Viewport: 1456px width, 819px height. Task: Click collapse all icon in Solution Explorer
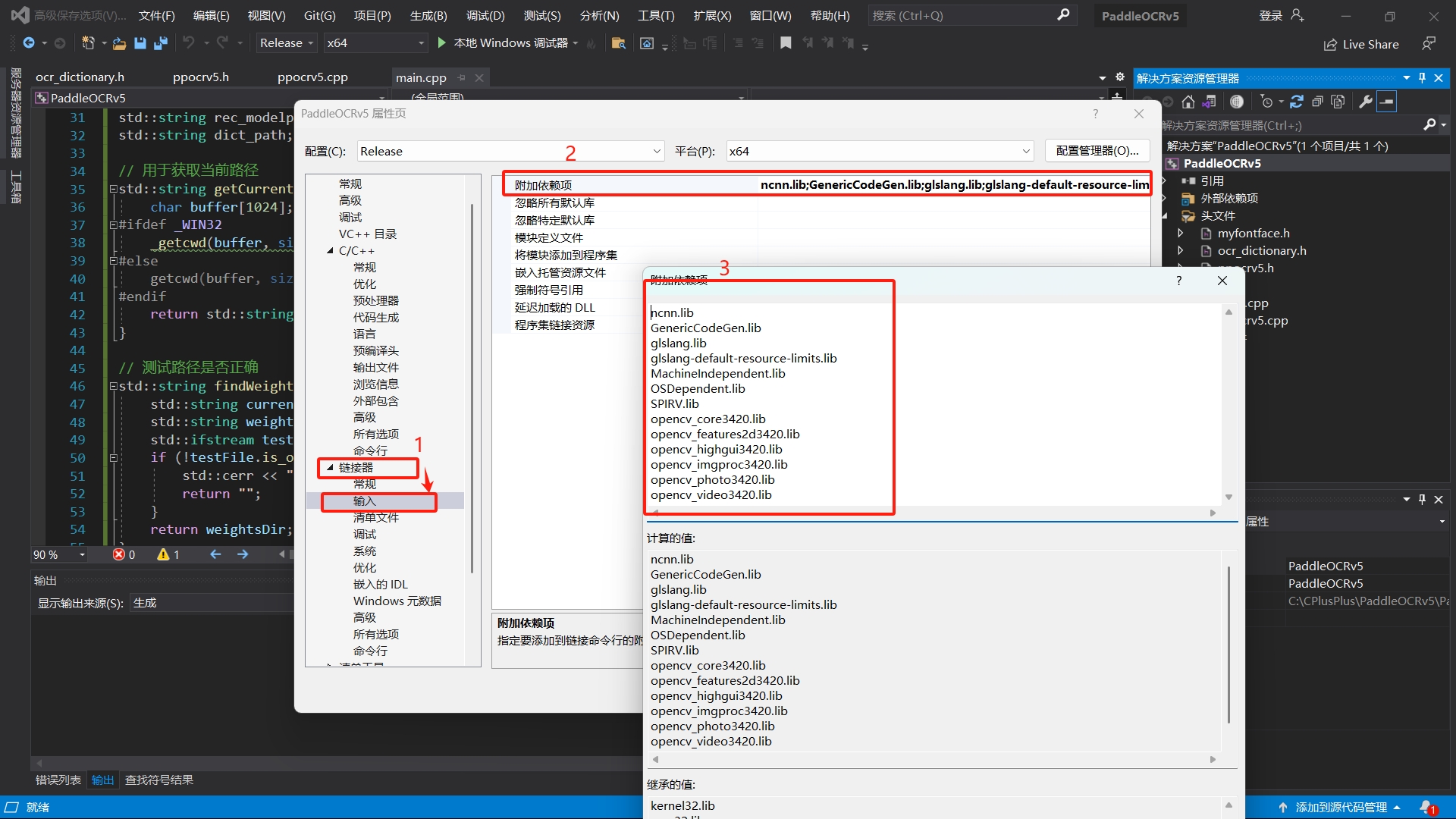pyautogui.click(x=1317, y=102)
